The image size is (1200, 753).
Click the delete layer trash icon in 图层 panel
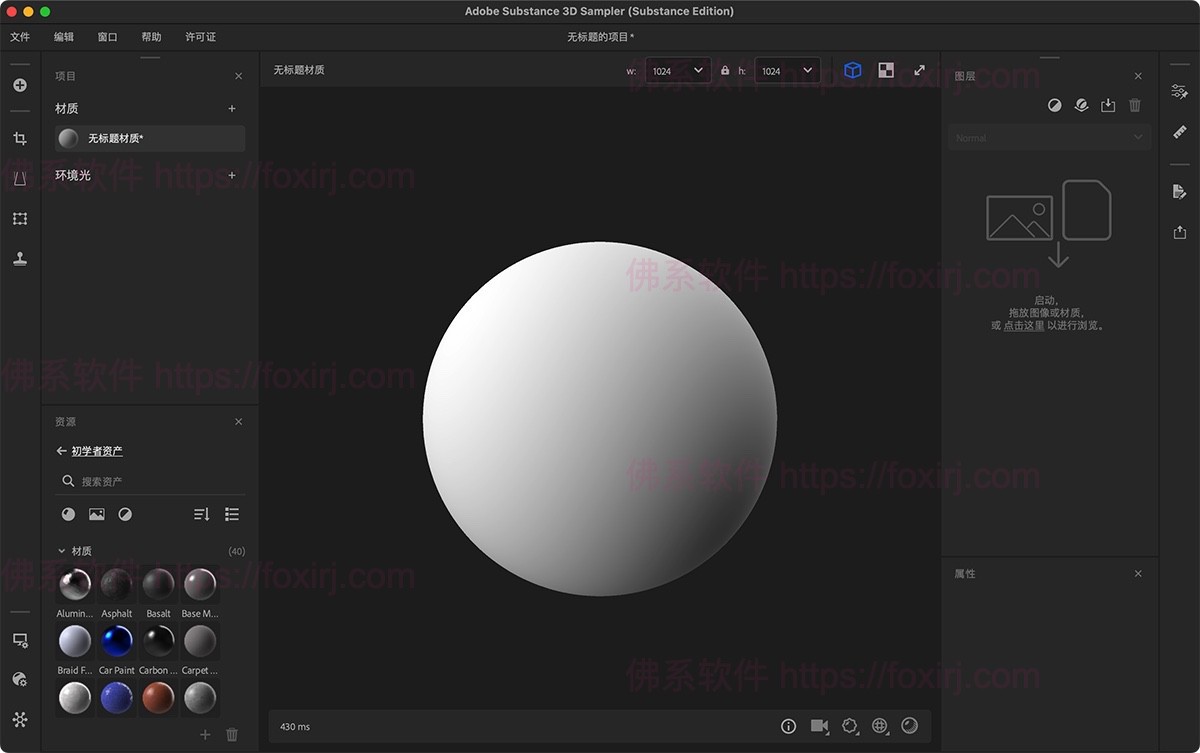1135,104
